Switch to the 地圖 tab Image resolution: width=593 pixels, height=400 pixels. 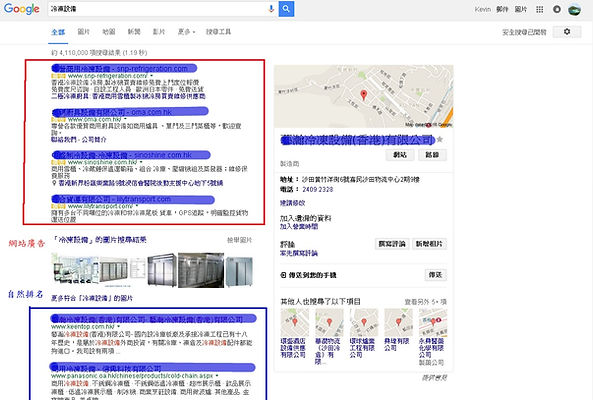(109, 32)
